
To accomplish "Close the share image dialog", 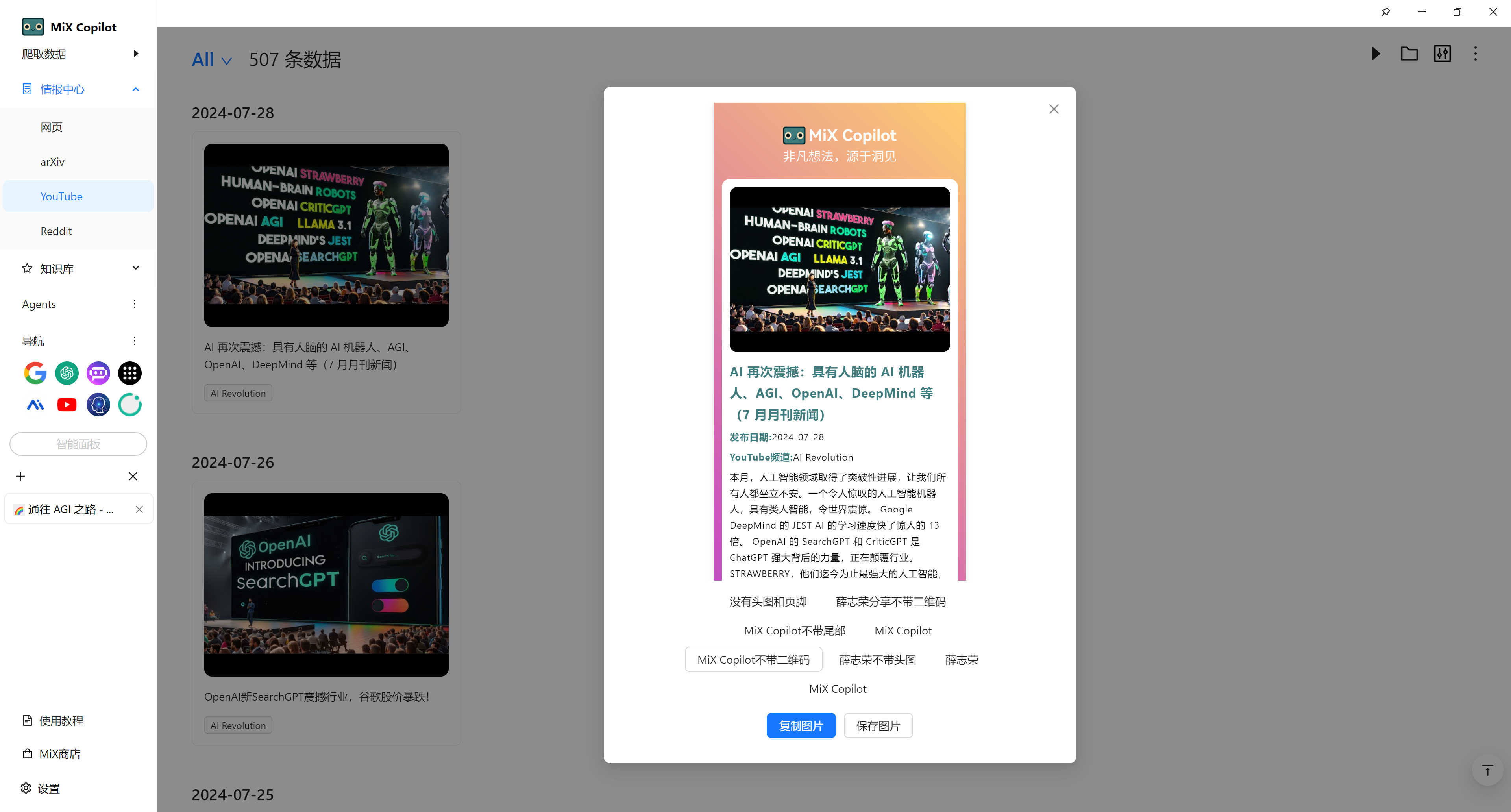I will pyautogui.click(x=1054, y=109).
